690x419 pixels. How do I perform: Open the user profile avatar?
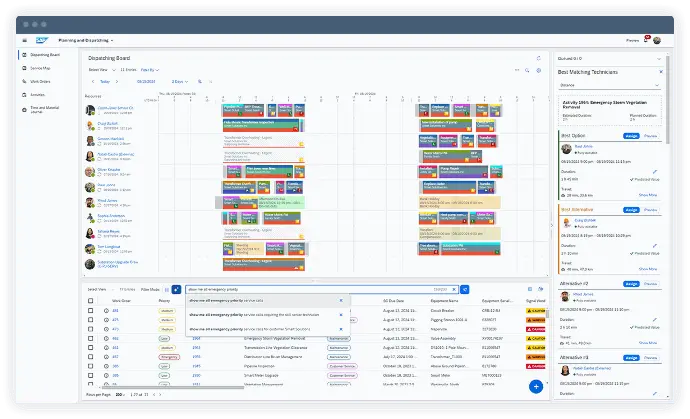click(x=657, y=40)
